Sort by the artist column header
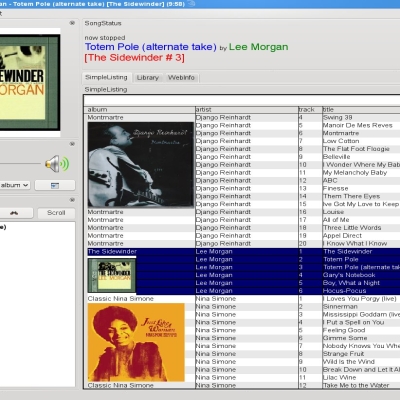 [x=247, y=110]
